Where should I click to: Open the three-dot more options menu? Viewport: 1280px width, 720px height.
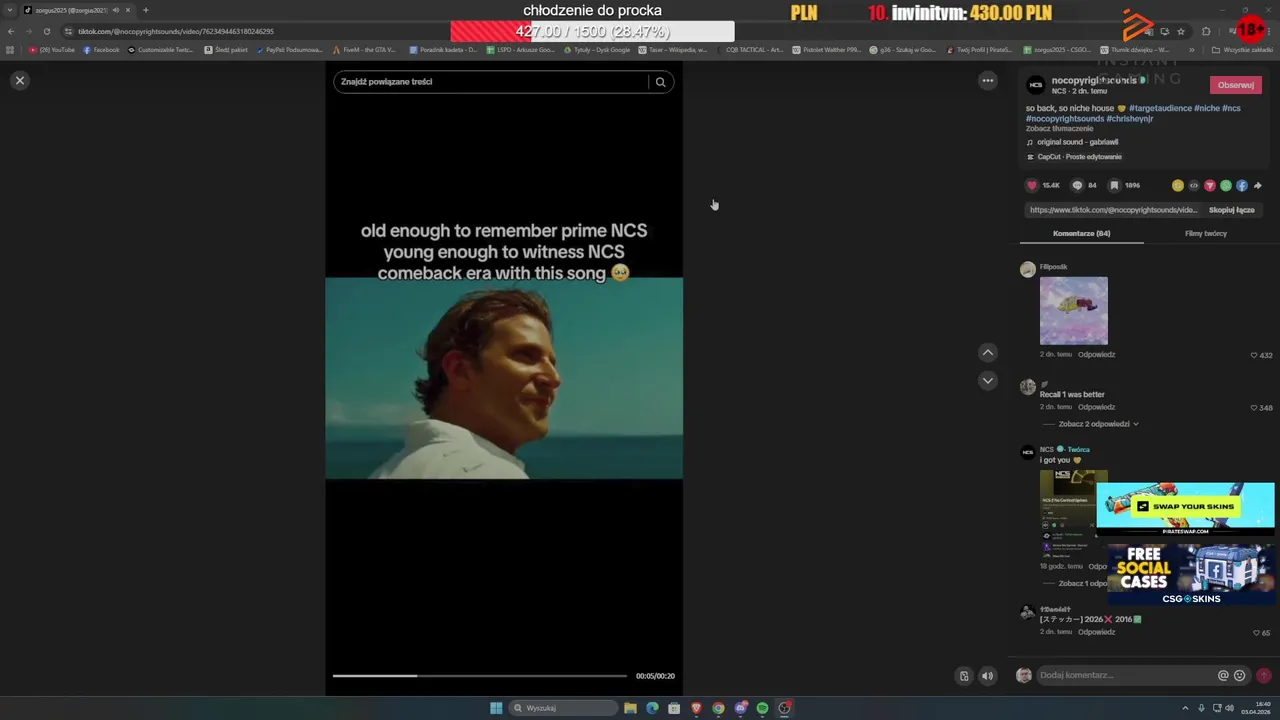[x=987, y=81]
